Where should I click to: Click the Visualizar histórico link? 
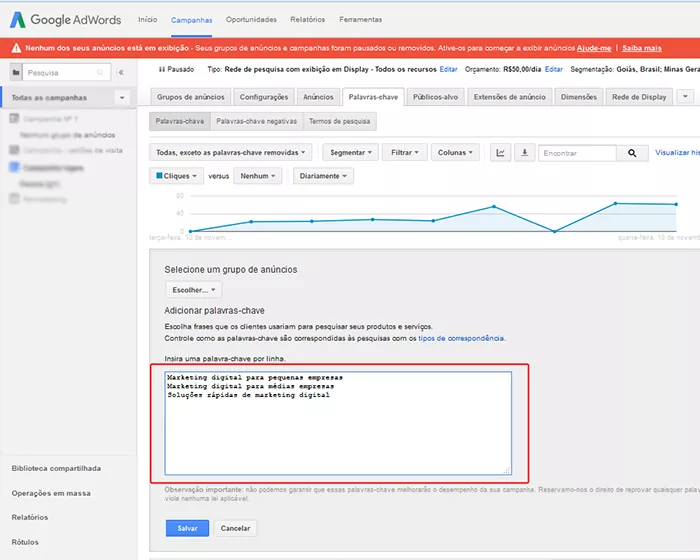tap(677, 153)
